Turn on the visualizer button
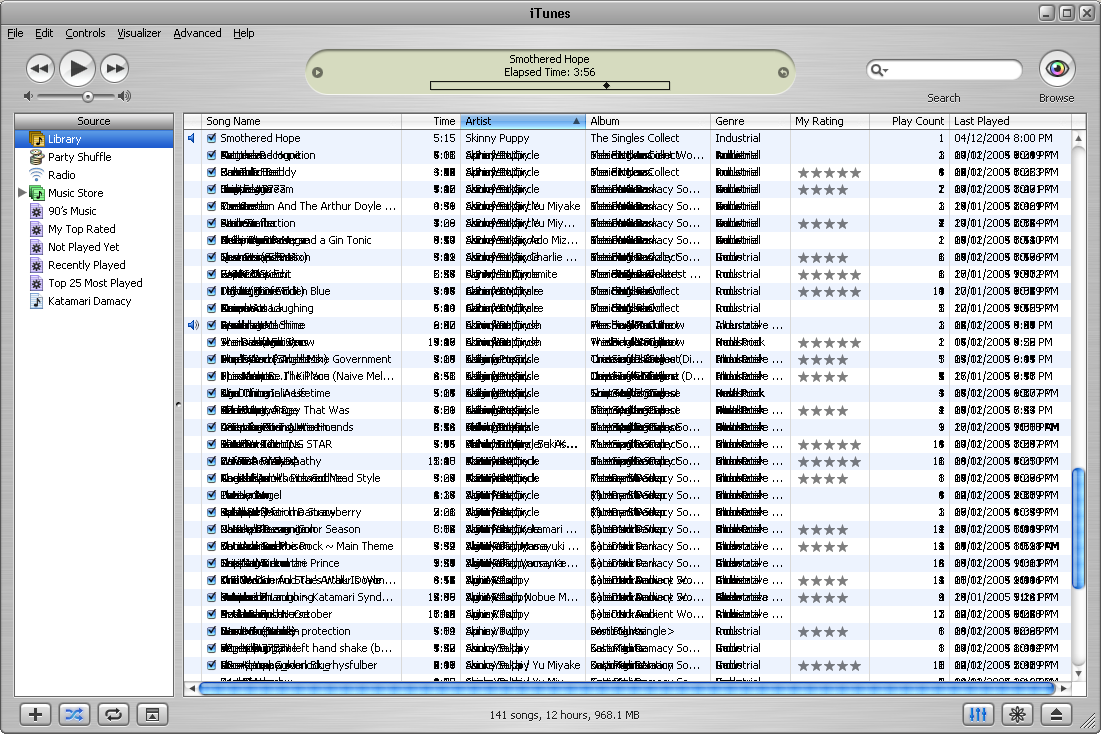The width and height of the screenshot is (1101, 734). 1017,715
